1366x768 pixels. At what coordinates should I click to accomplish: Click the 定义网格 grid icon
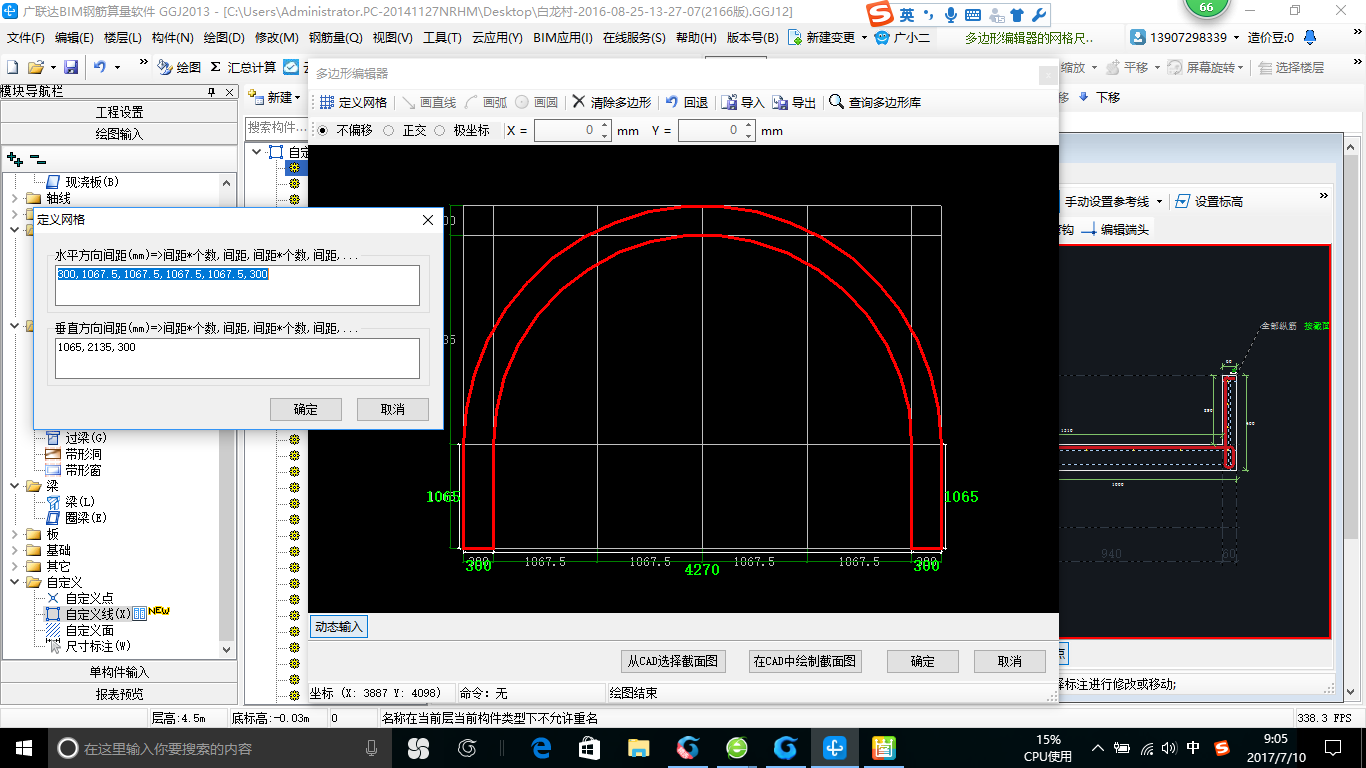[x=327, y=102]
